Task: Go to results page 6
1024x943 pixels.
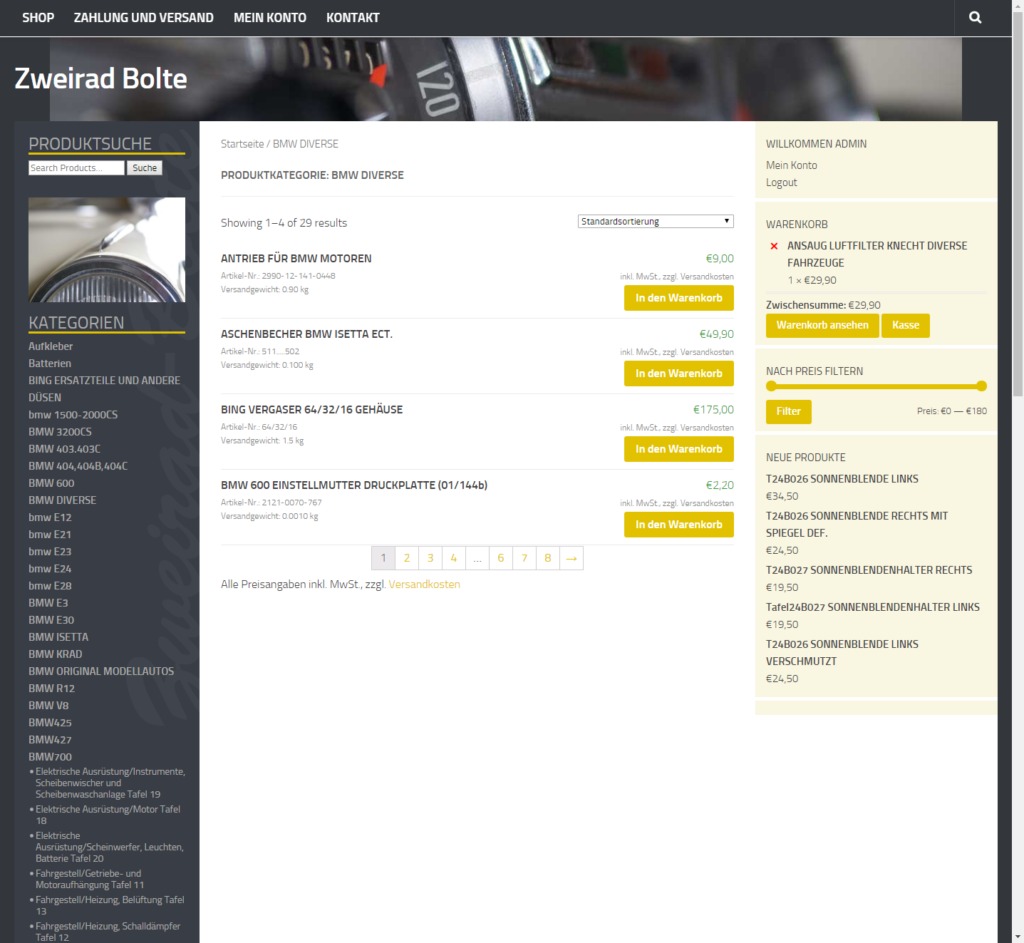Action: [501, 558]
